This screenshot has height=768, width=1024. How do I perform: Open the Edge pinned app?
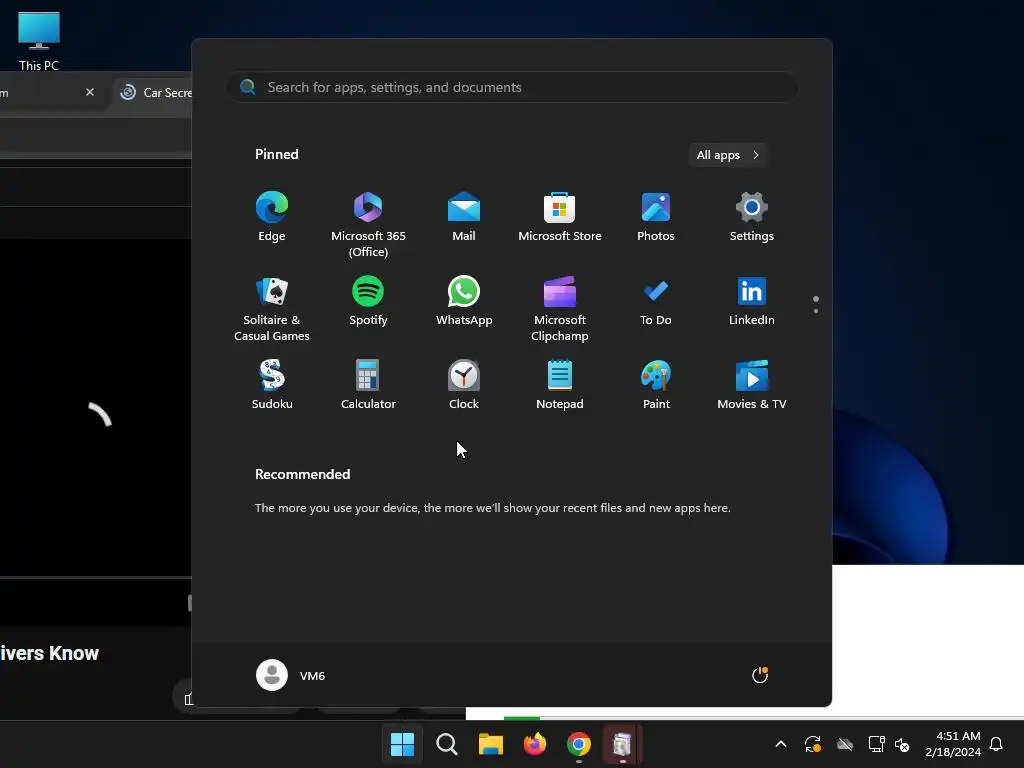[272, 217]
